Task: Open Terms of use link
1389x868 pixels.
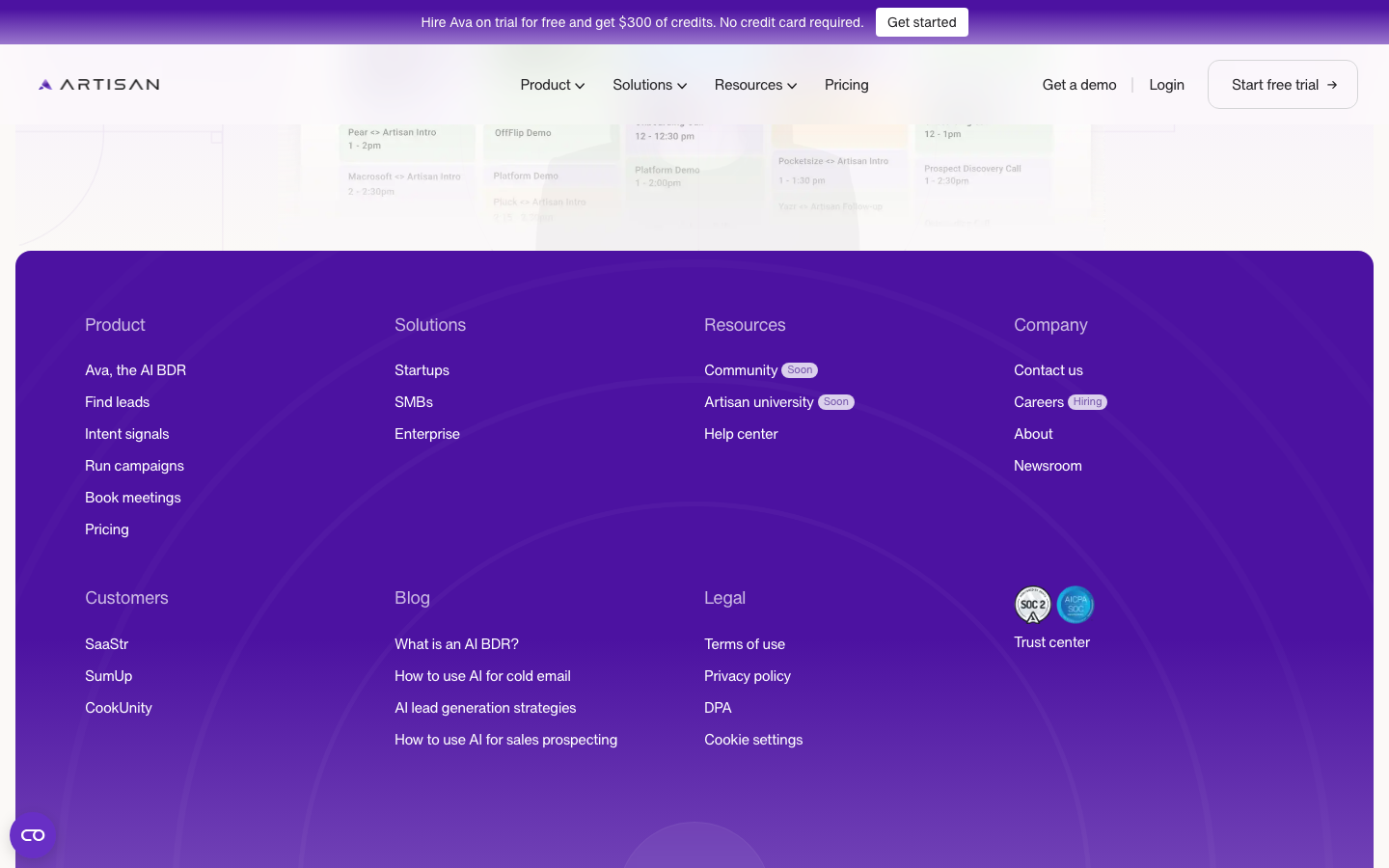Action: pos(745,644)
